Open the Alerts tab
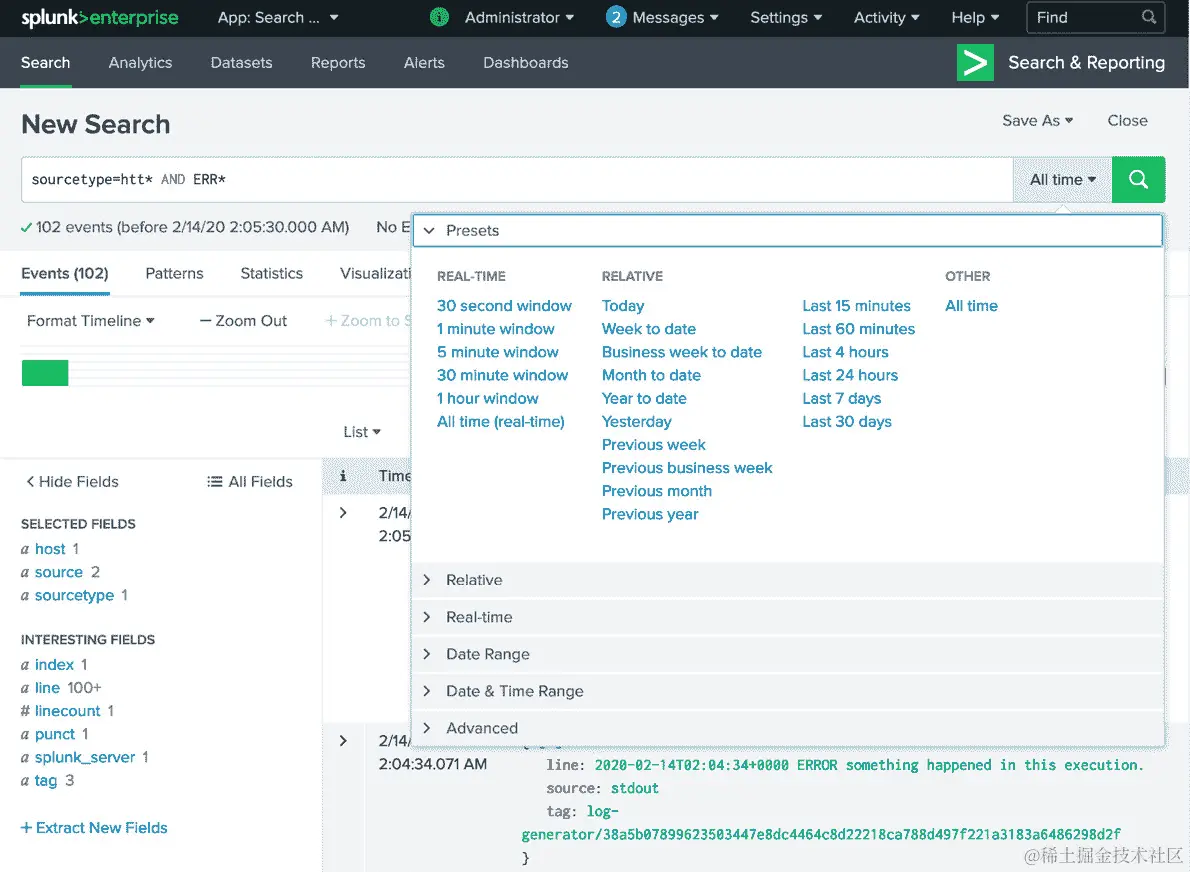The width and height of the screenshot is (1190, 872). 424,63
